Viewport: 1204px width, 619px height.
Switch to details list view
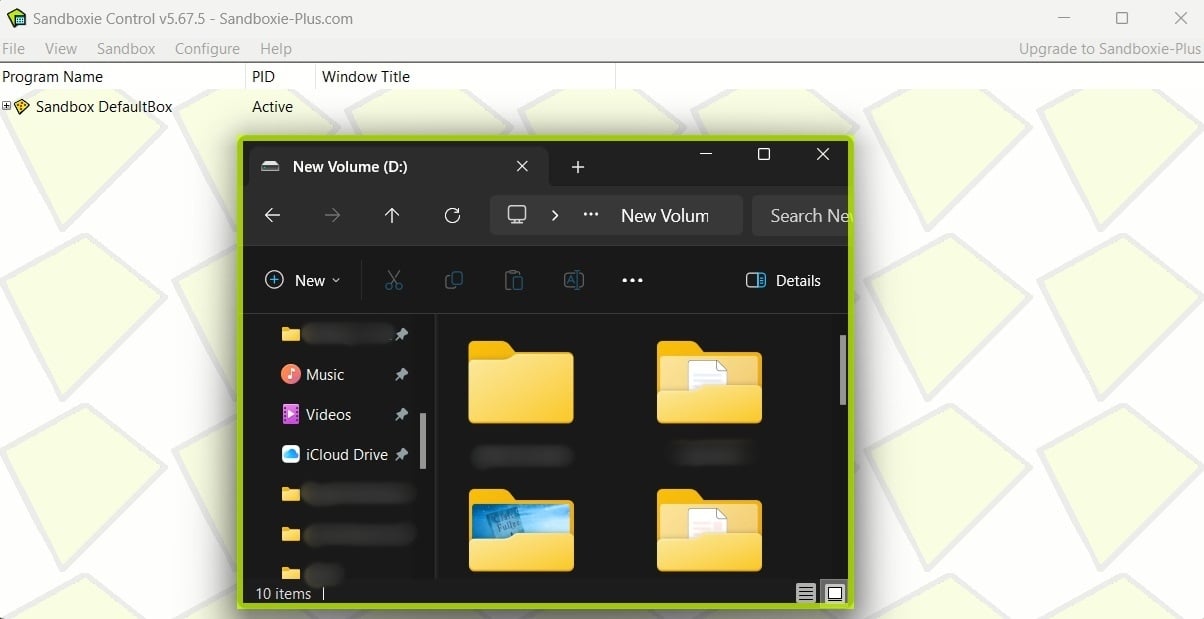coord(806,593)
